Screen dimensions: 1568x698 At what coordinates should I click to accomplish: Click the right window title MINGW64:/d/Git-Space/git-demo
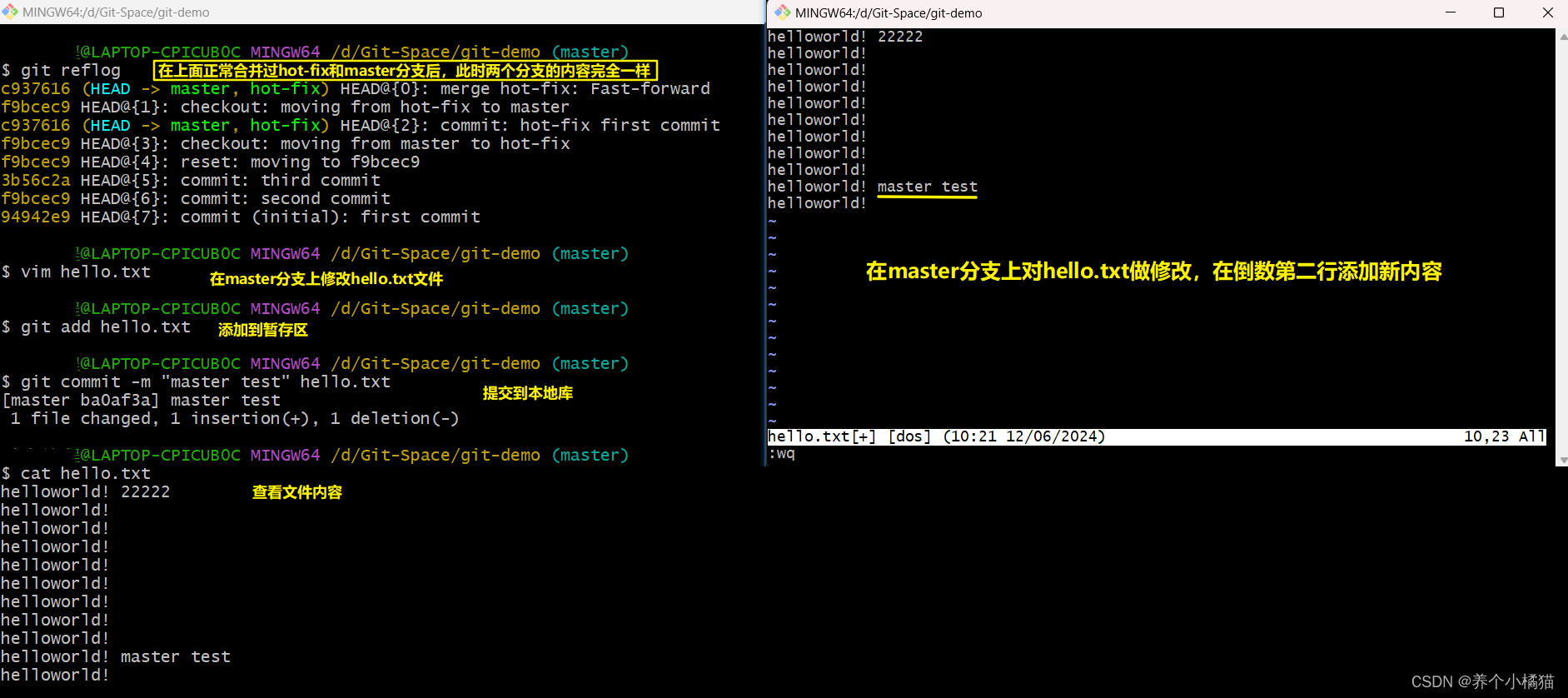point(889,12)
